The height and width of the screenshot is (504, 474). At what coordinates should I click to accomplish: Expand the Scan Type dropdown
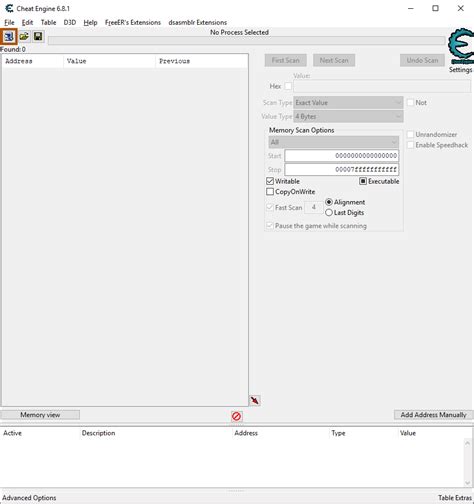pos(348,103)
